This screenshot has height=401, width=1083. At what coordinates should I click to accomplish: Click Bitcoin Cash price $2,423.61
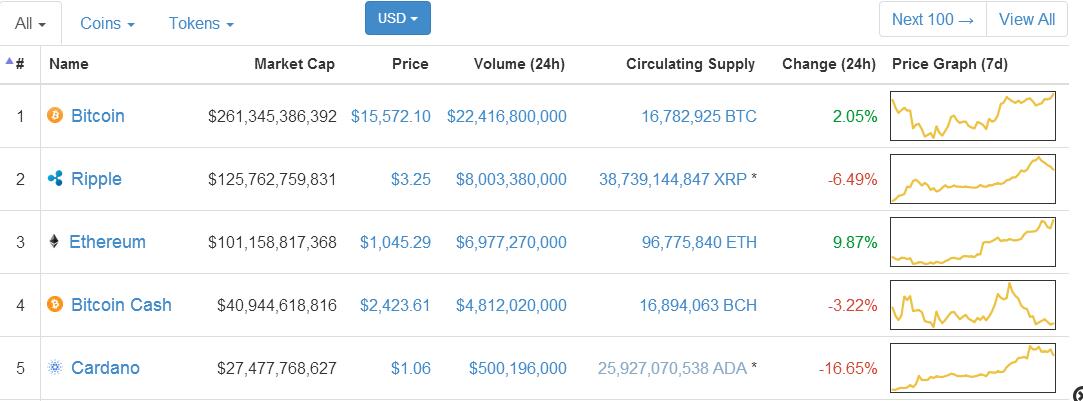(395, 305)
